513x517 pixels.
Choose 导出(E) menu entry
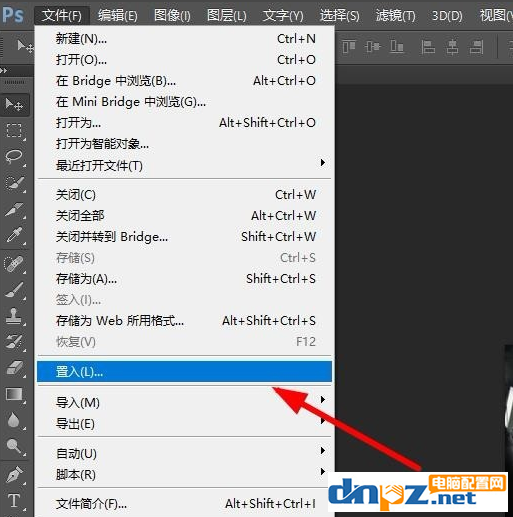[x=184, y=424]
